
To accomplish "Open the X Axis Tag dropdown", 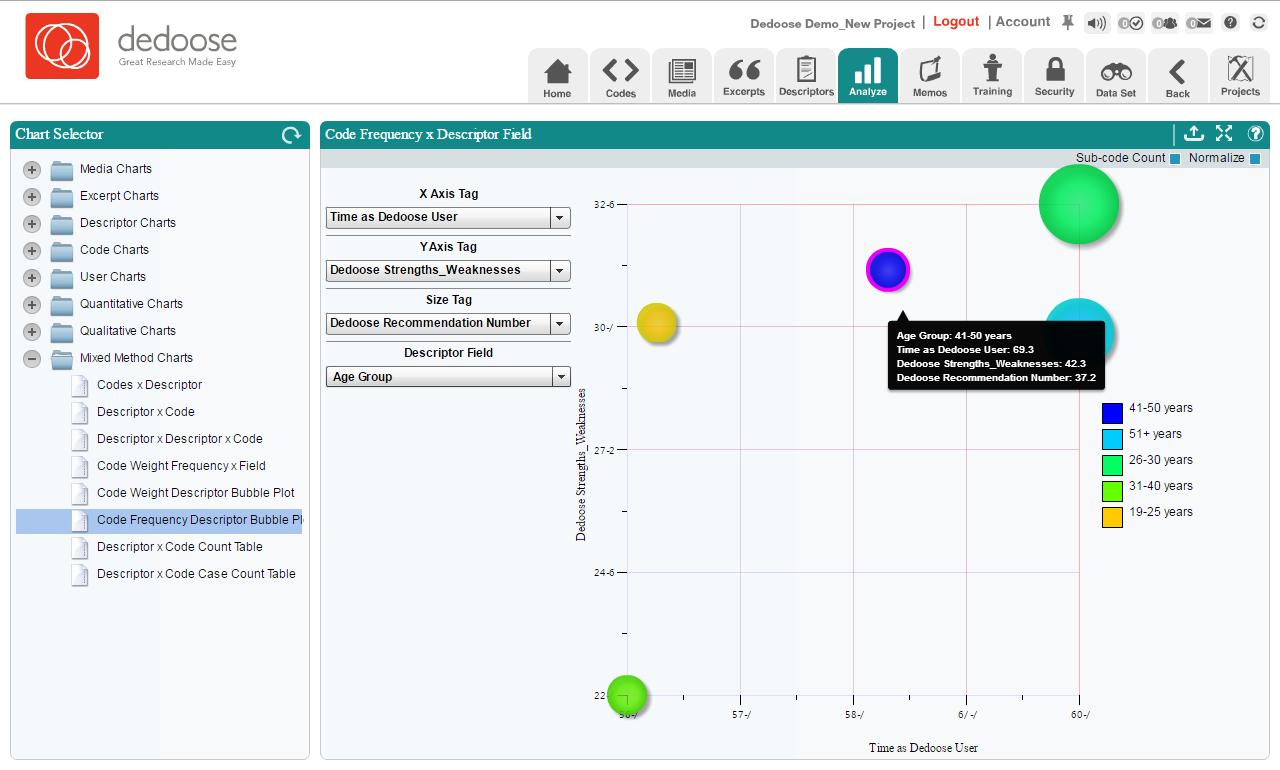I will click(560, 217).
